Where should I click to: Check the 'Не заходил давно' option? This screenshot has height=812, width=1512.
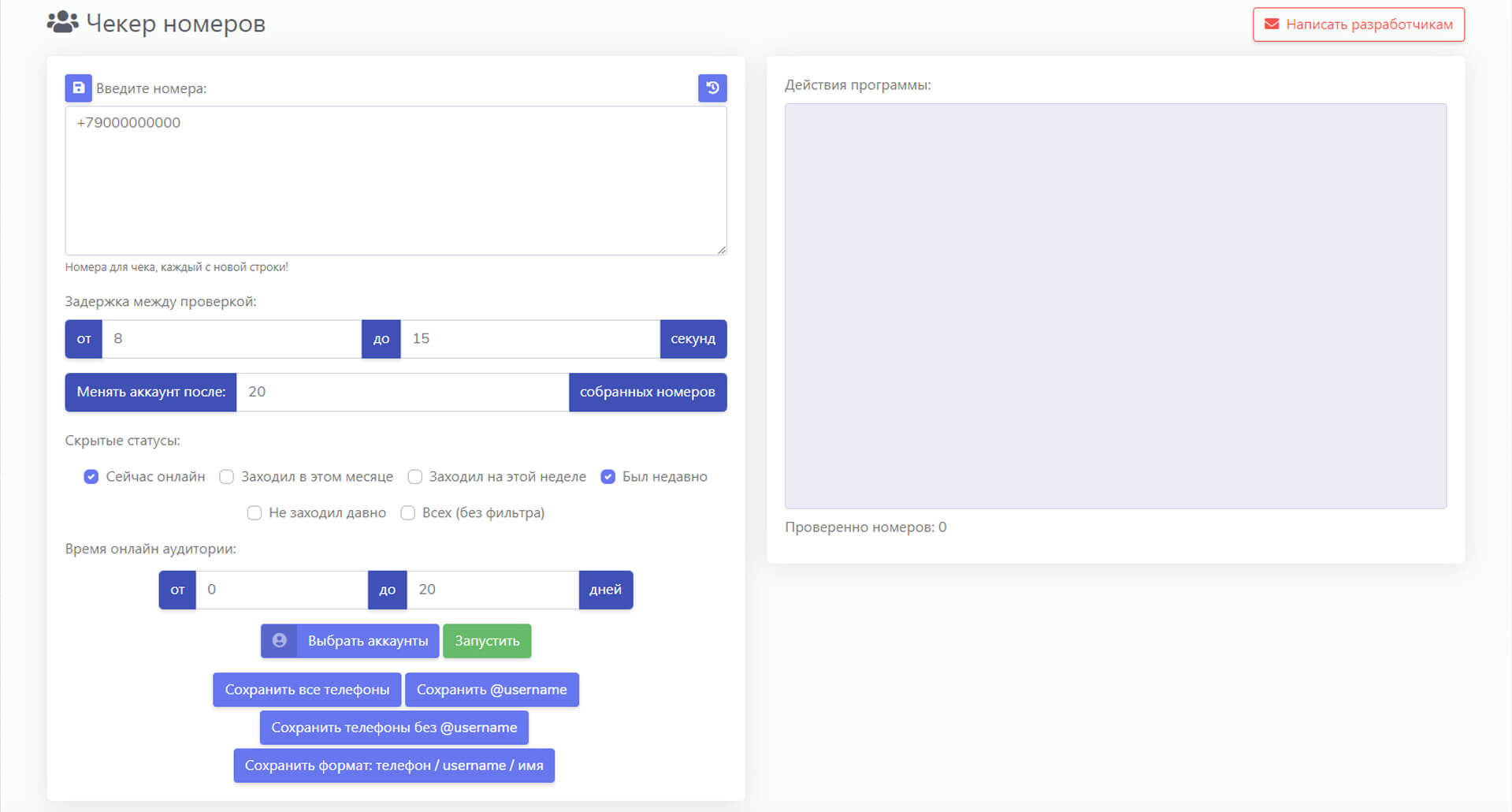pyautogui.click(x=254, y=513)
